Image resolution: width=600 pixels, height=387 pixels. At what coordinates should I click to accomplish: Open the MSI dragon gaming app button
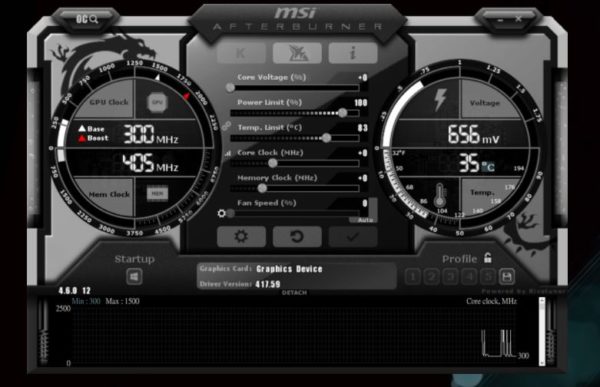[x=297, y=53]
